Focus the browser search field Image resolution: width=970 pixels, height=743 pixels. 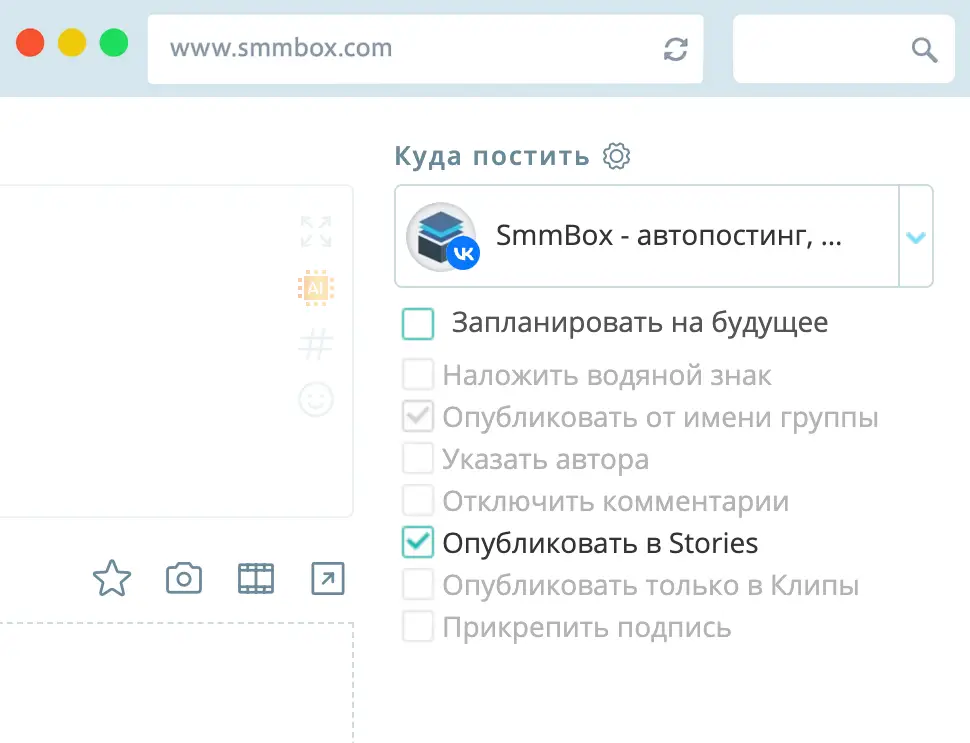click(x=844, y=49)
